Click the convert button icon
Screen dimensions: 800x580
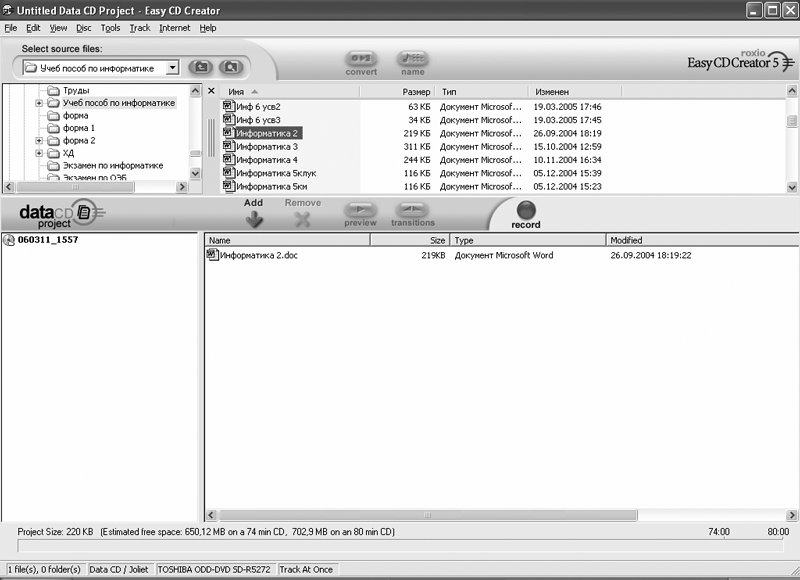361,58
